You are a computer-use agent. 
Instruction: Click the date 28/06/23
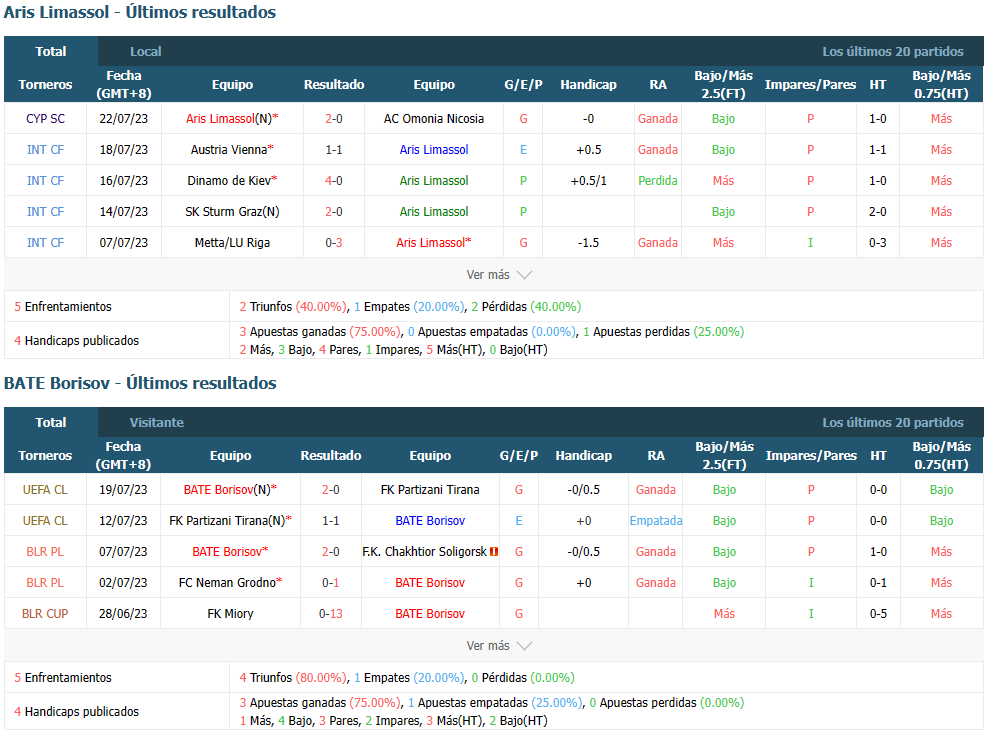click(x=123, y=614)
